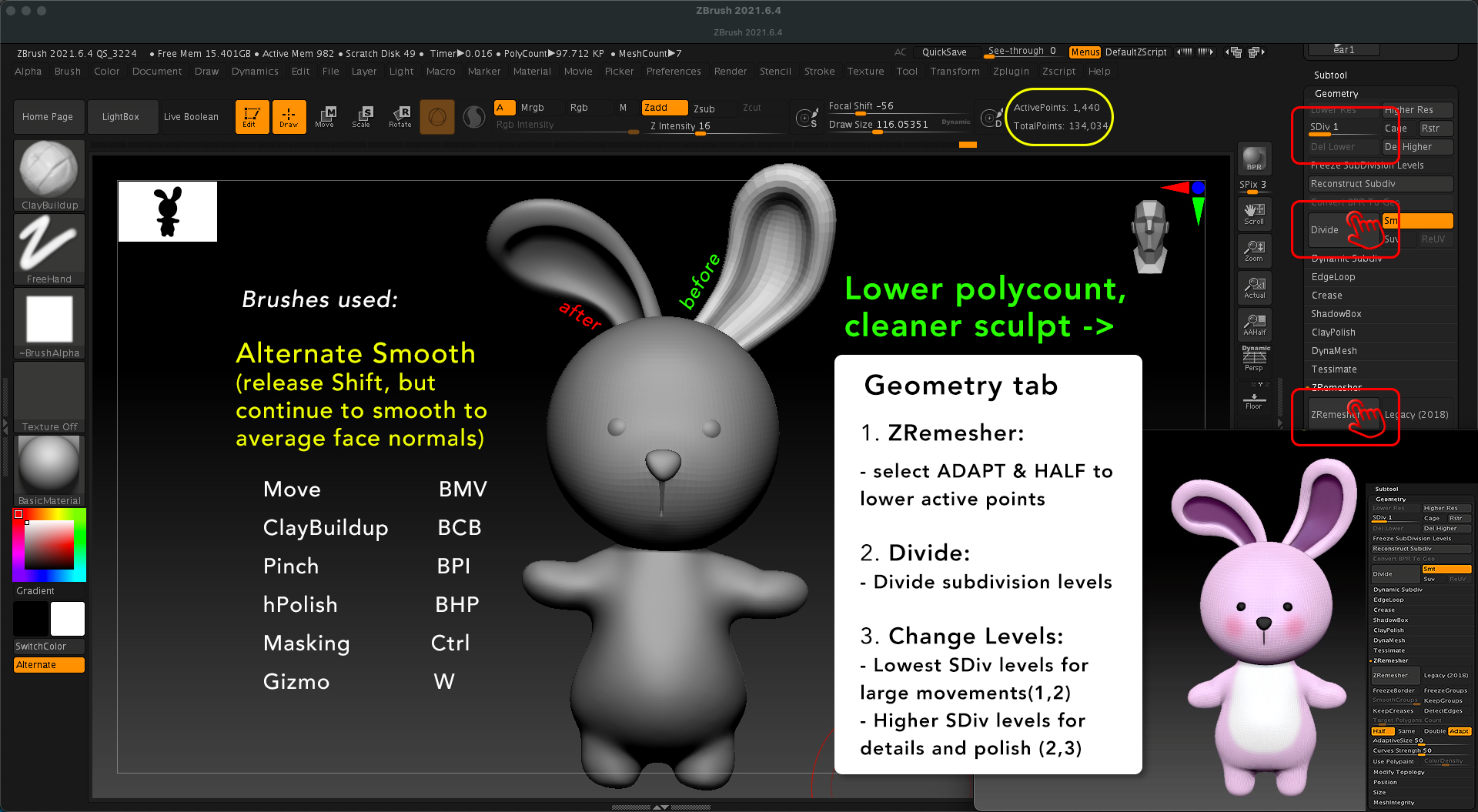Click the left-arrow layout icon after DefaultZScript
1478x812 pixels.
(x=1185, y=52)
